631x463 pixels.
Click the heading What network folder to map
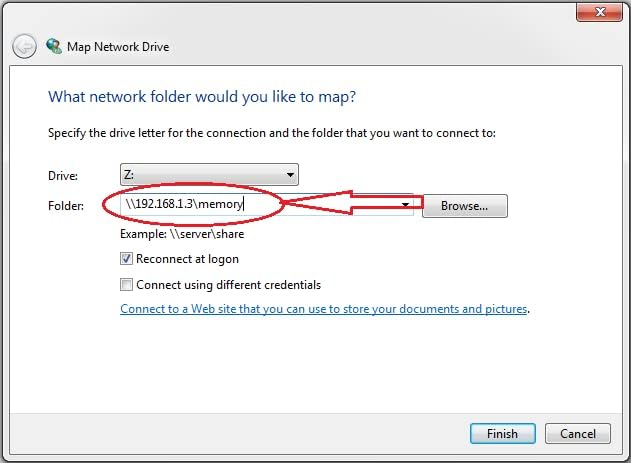(202, 98)
